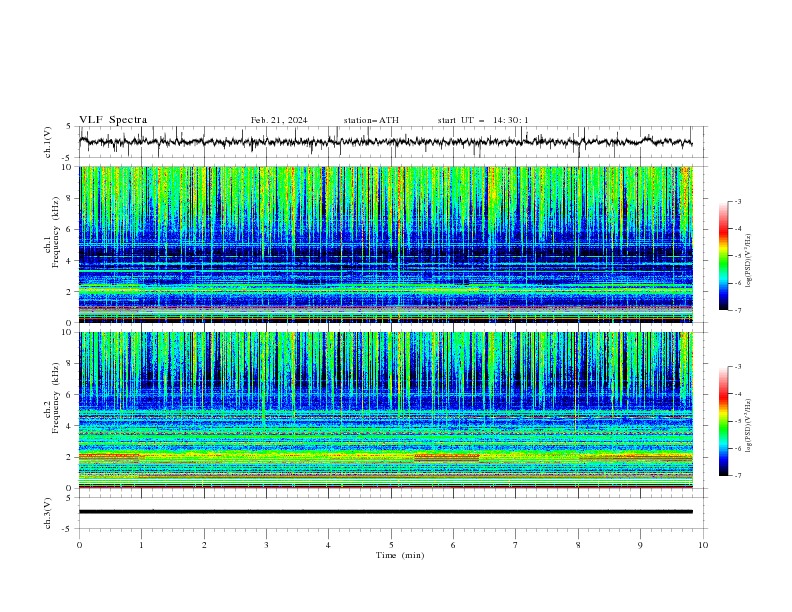Click the "-3" tick on ch.2 colorbar
Screen dimensions: 792x612
pyautogui.click(x=738, y=367)
